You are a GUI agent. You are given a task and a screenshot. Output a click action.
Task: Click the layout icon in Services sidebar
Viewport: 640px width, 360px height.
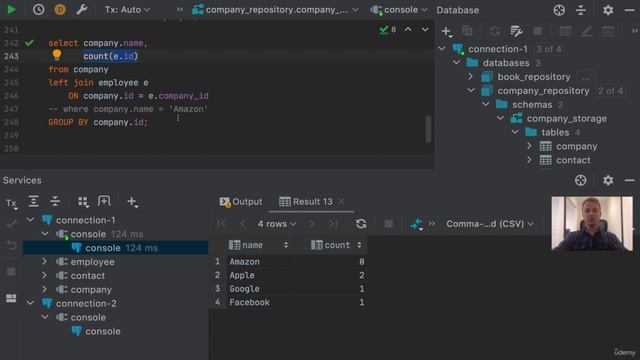pyautogui.click(x=11, y=298)
